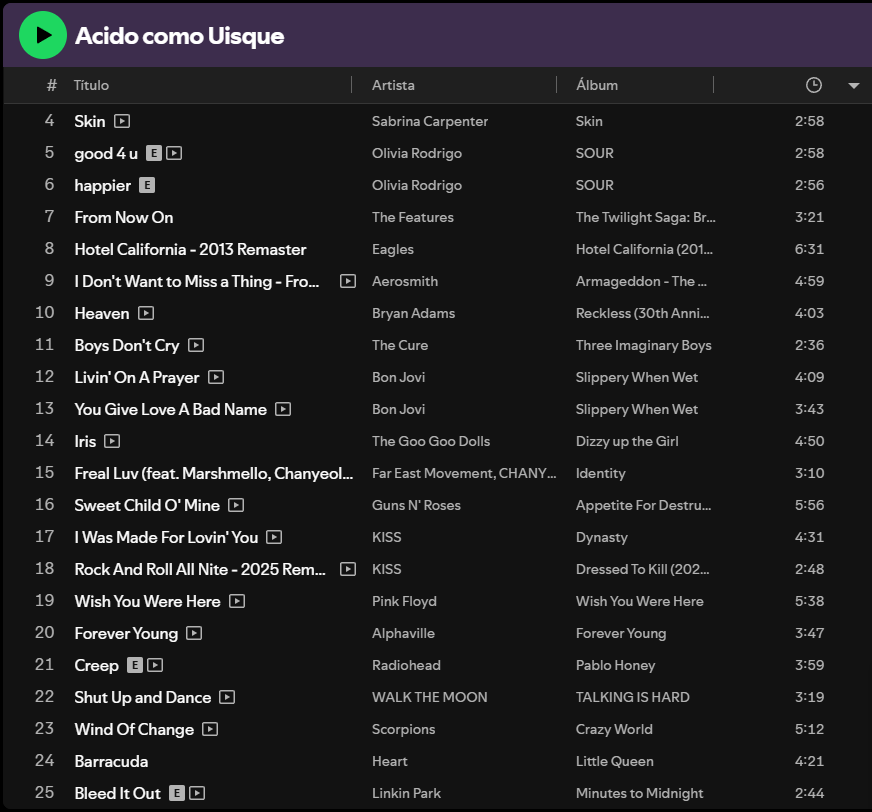This screenshot has width=872, height=812.
Task: Open the Olivia Rodrigo artist link on good 4 u row
Action: click(x=417, y=154)
